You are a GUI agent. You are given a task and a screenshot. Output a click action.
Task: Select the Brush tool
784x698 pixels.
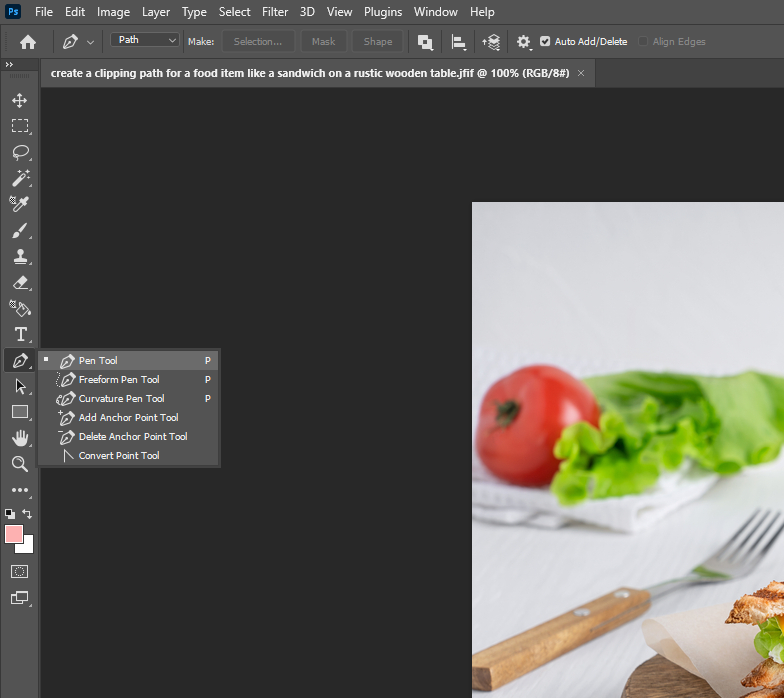point(20,230)
